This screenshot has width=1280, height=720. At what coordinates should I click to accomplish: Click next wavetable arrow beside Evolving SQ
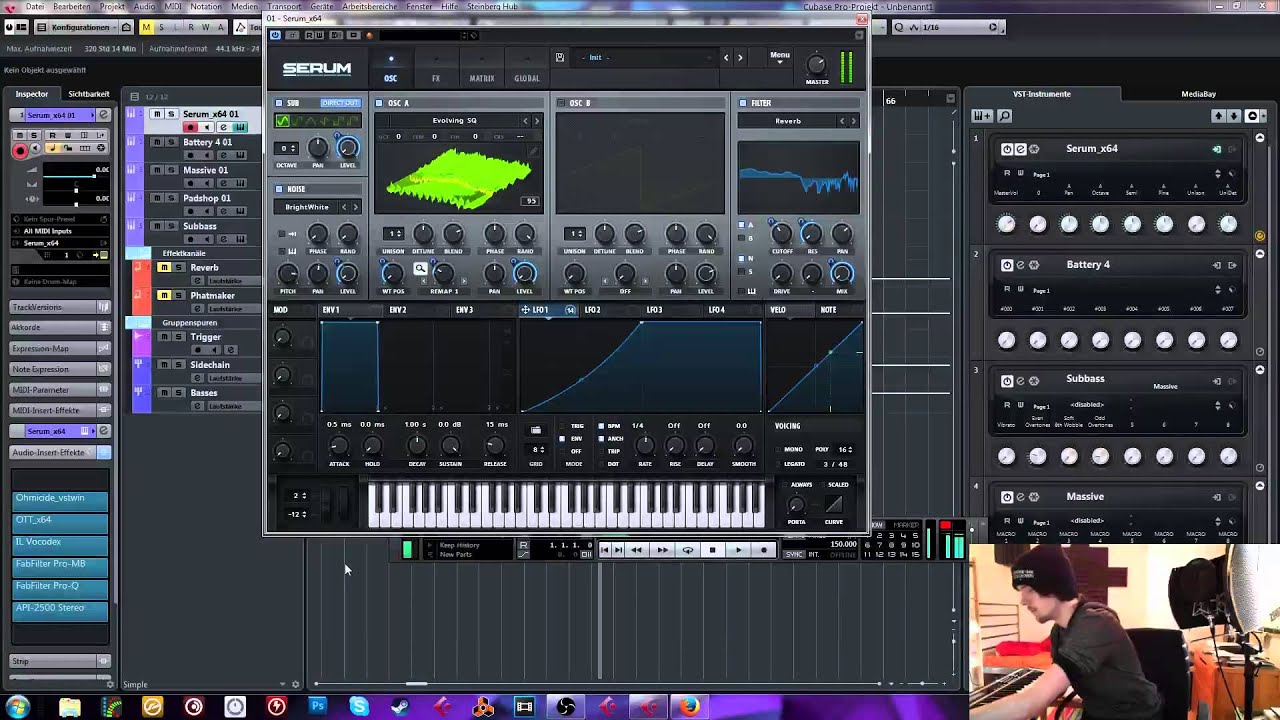coord(537,121)
